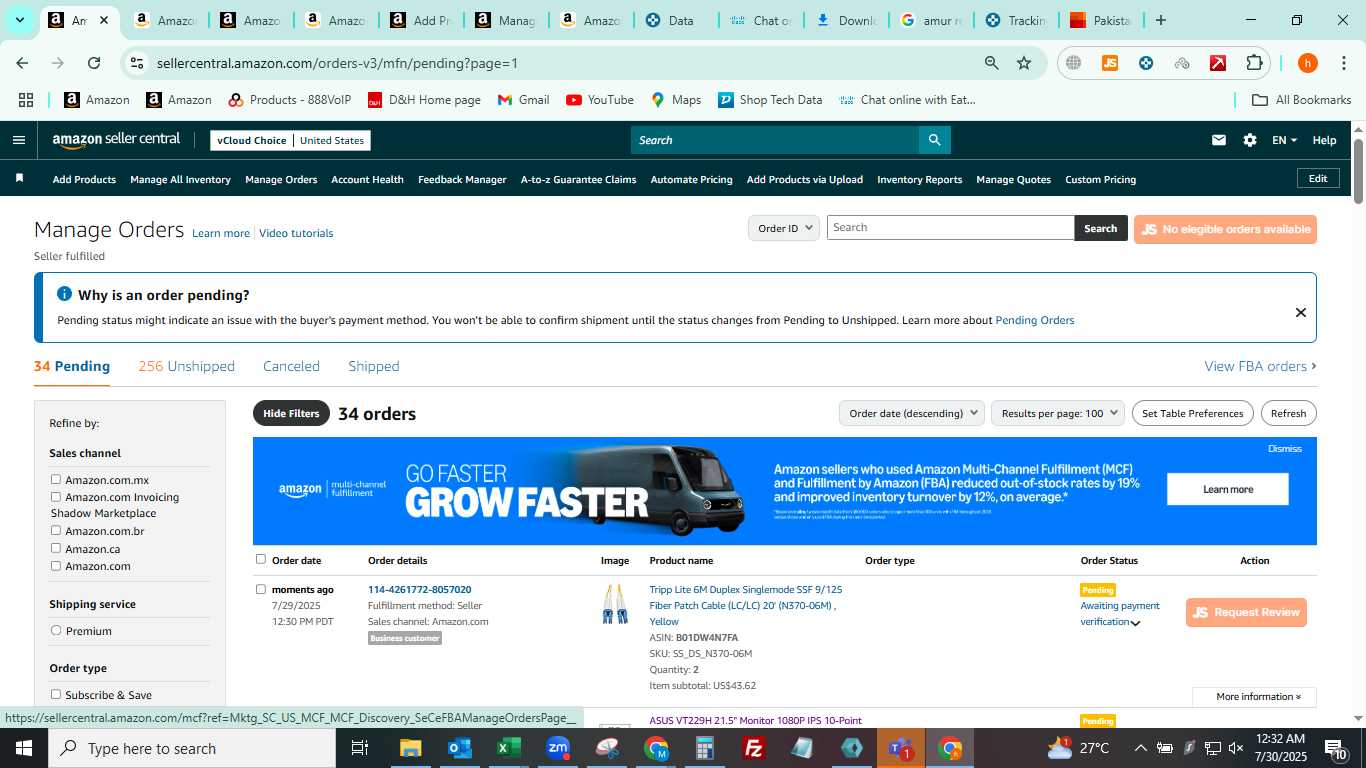Expand Awaiting payment verification details
This screenshot has height=768, width=1366.
coord(1135,623)
